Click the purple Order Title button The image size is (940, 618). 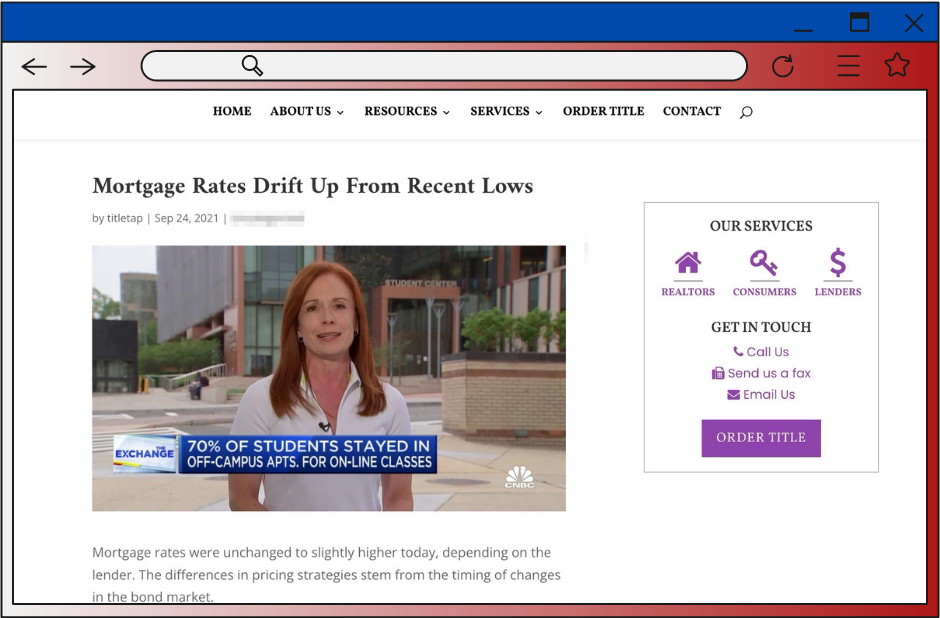[x=761, y=438]
